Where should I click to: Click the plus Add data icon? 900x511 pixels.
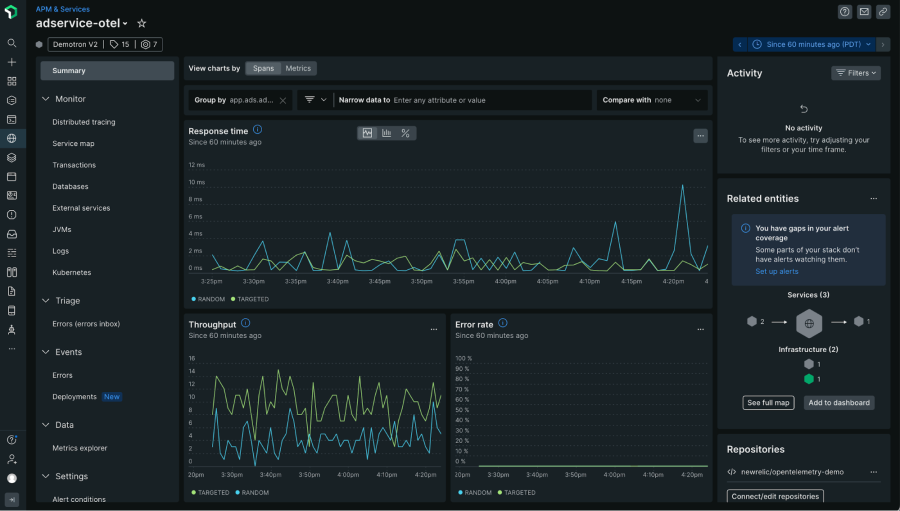point(11,62)
